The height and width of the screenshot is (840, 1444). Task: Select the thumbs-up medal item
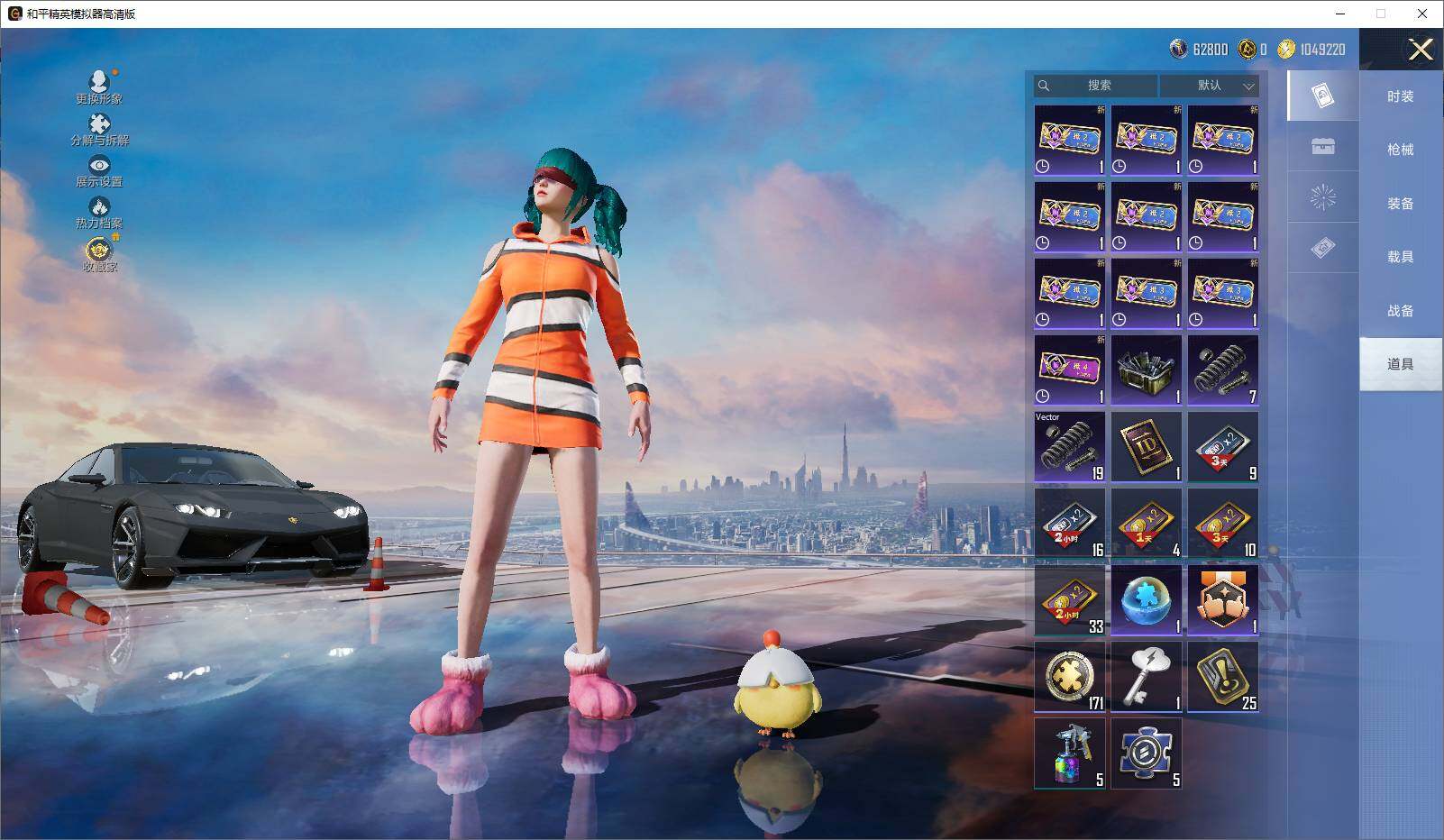pyautogui.click(x=1223, y=600)
